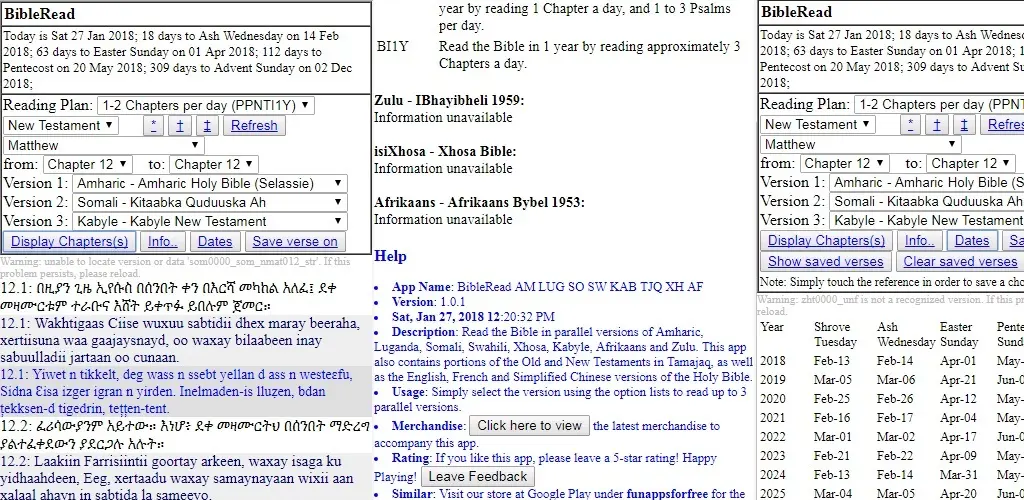The width and height of the screenshot is (1024, 500).
Task: Click Info.. button in left panel
Action: (163, 242)
